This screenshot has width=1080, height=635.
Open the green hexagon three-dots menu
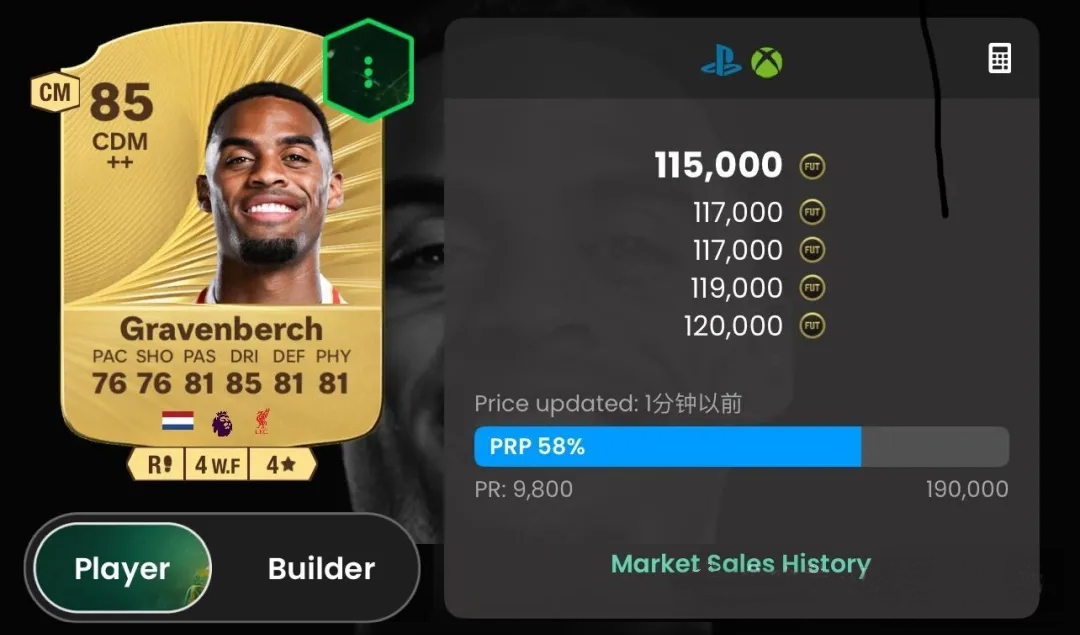[368, 70]
